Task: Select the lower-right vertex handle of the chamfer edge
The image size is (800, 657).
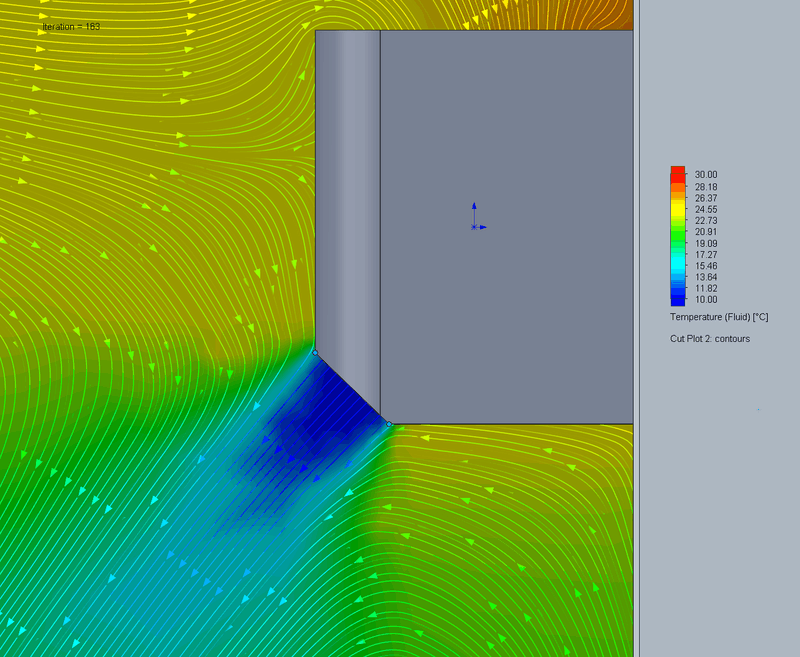Action: coord(389,424)
